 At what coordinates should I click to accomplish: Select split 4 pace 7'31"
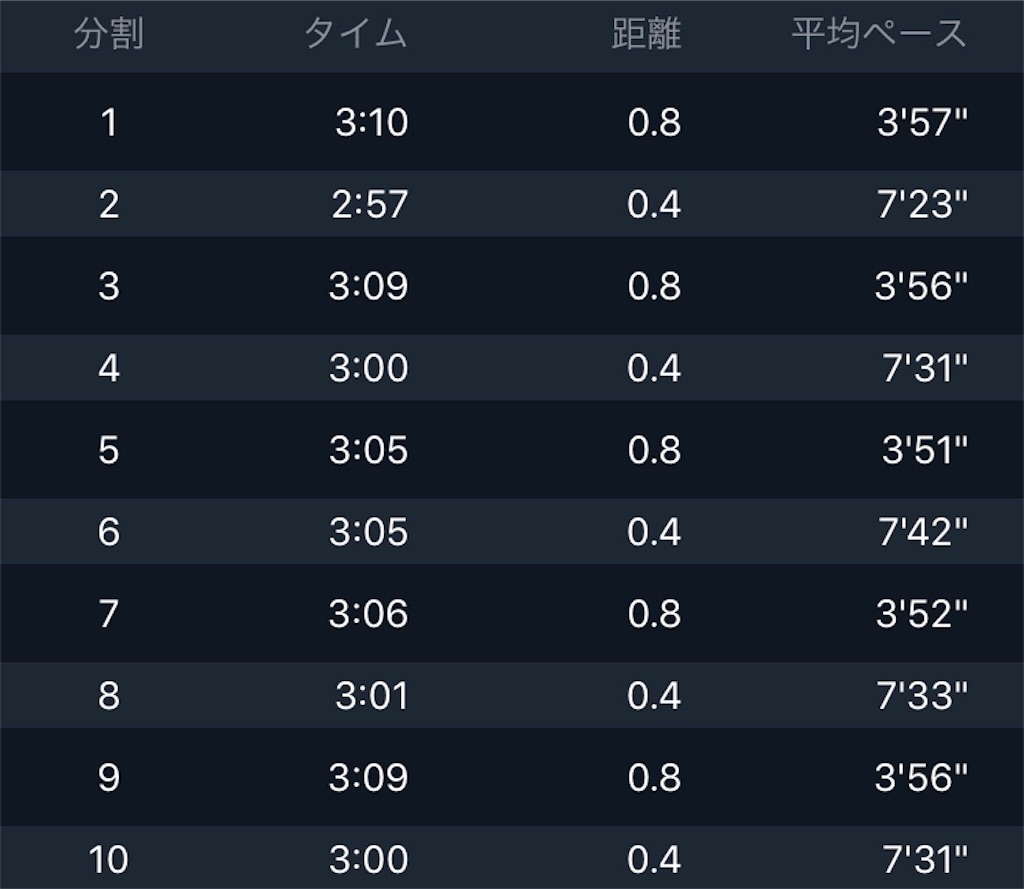(x=924, y=368)
